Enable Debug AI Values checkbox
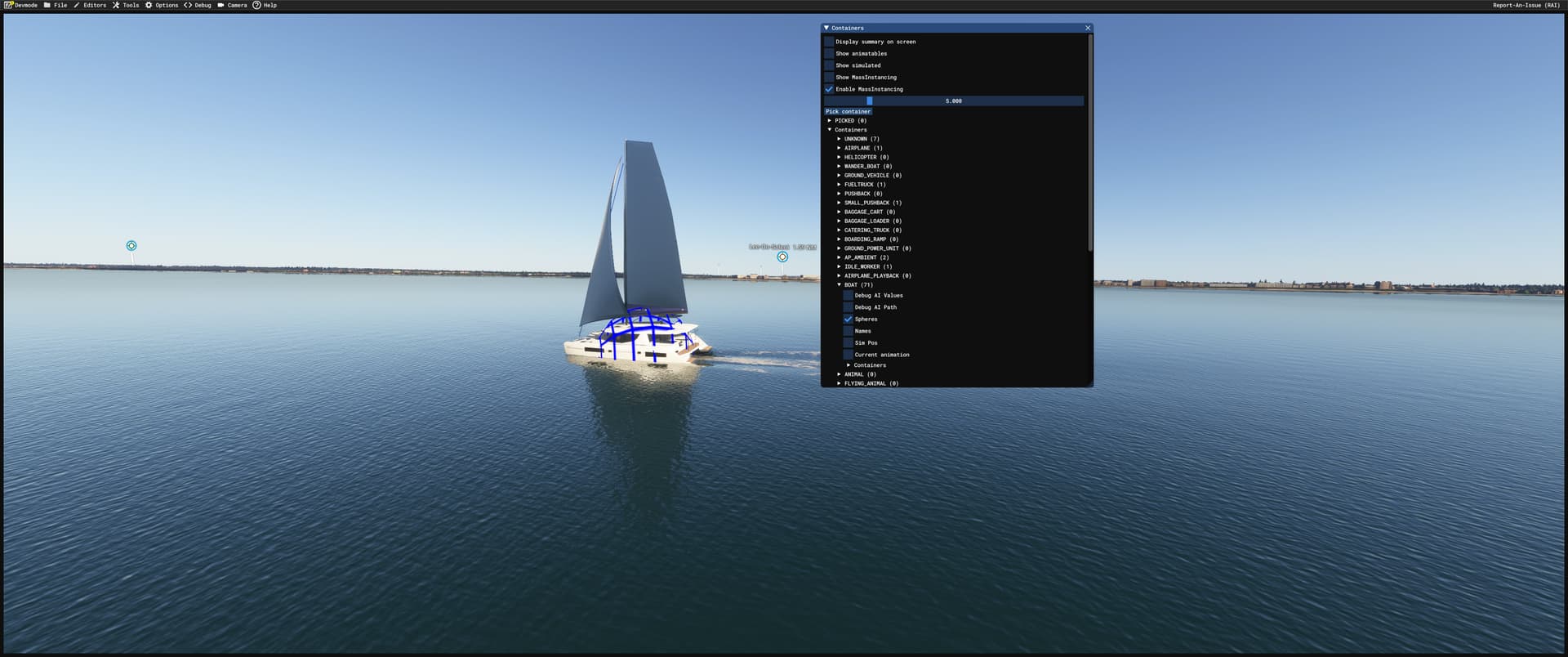 click(848, 295)
